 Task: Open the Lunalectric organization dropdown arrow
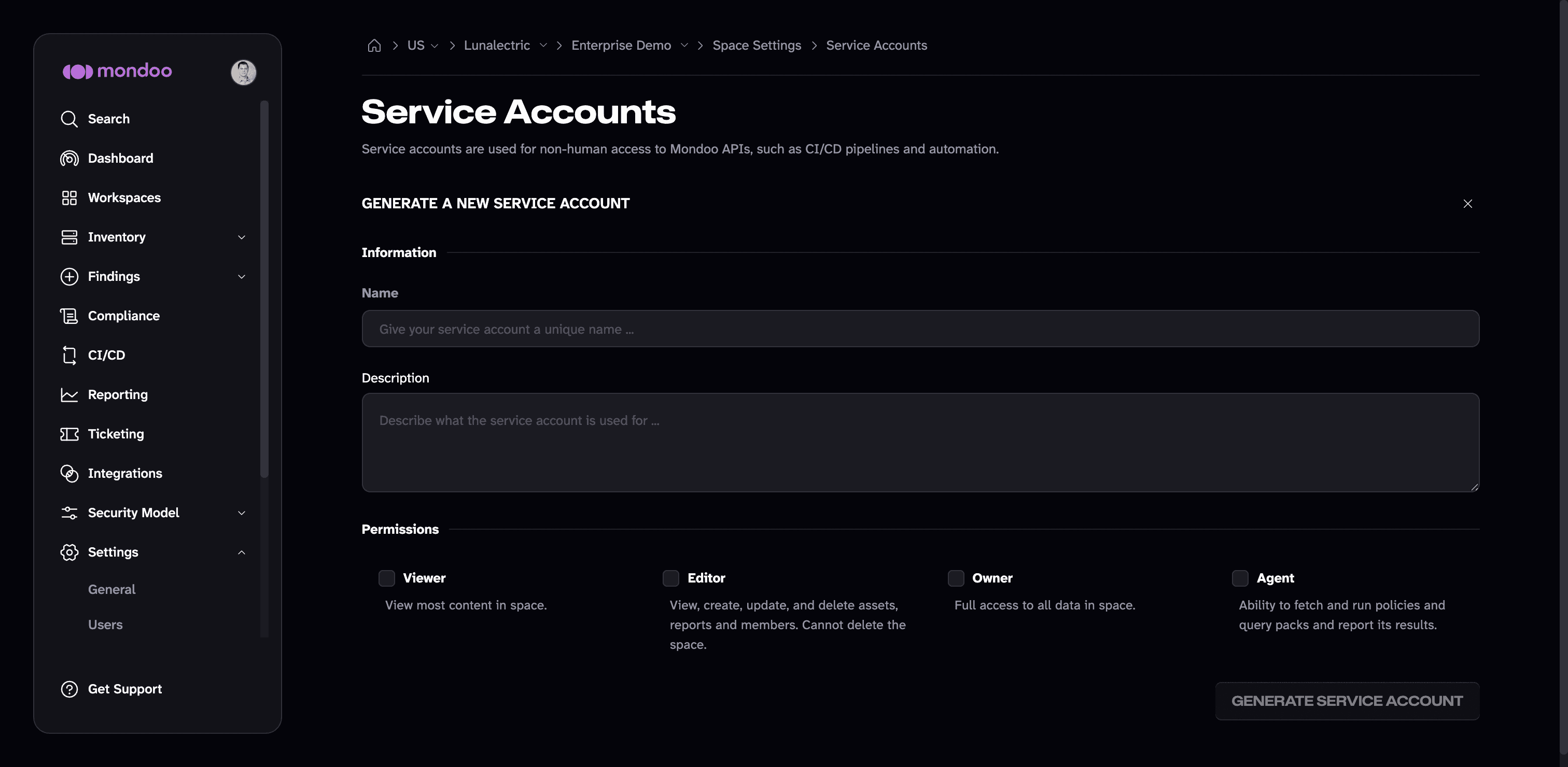(x=543, y=46)
